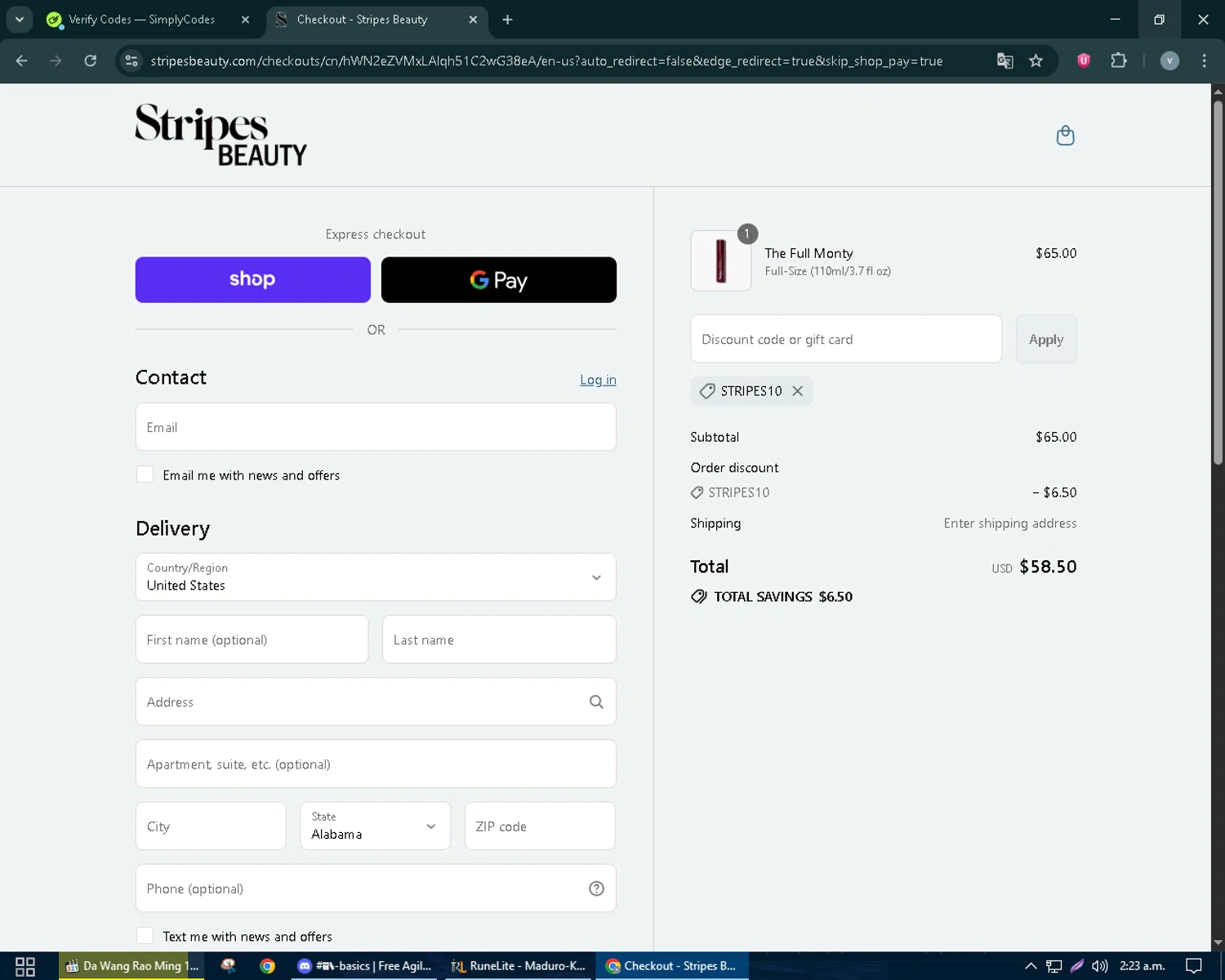This screenshot has width=1225, height=980.
Task: Click the Apartment, suite field
Action: coord(376,764)
